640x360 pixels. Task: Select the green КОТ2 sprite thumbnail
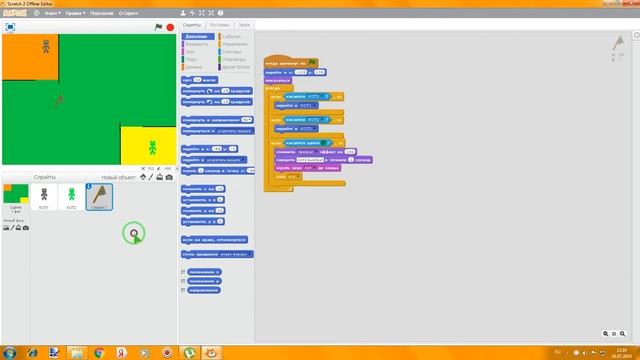[71, 197]
